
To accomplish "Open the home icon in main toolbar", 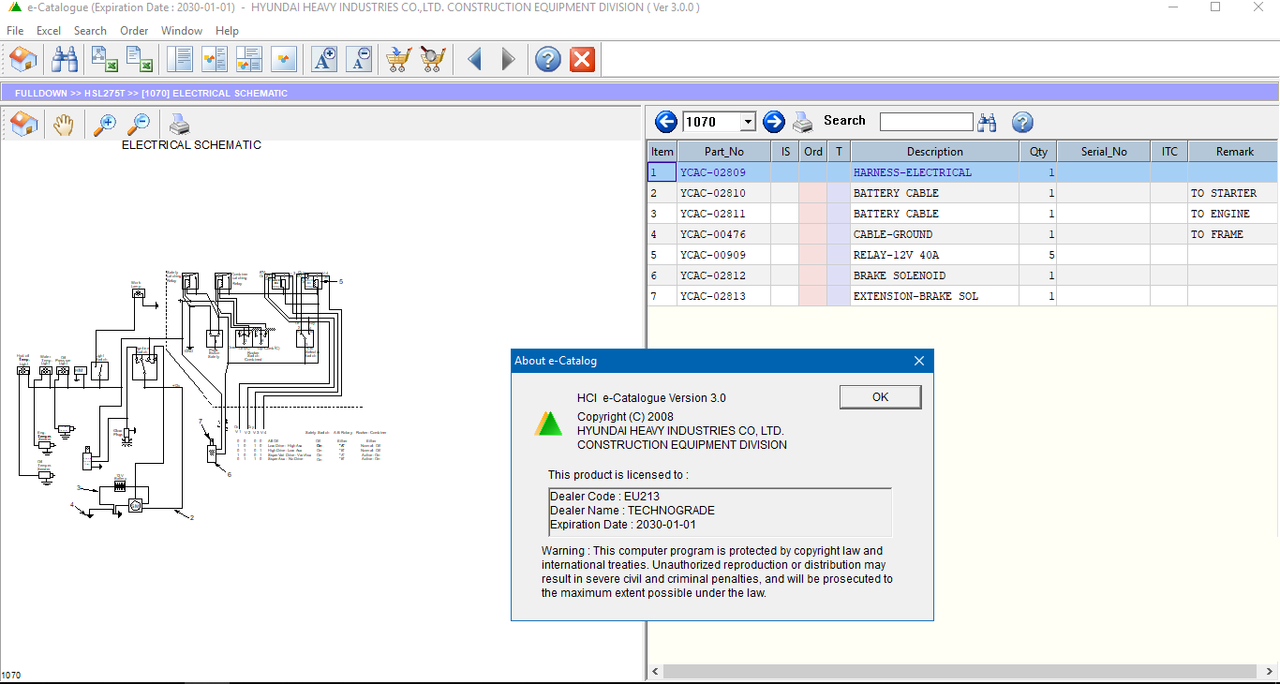I will 24,60.
